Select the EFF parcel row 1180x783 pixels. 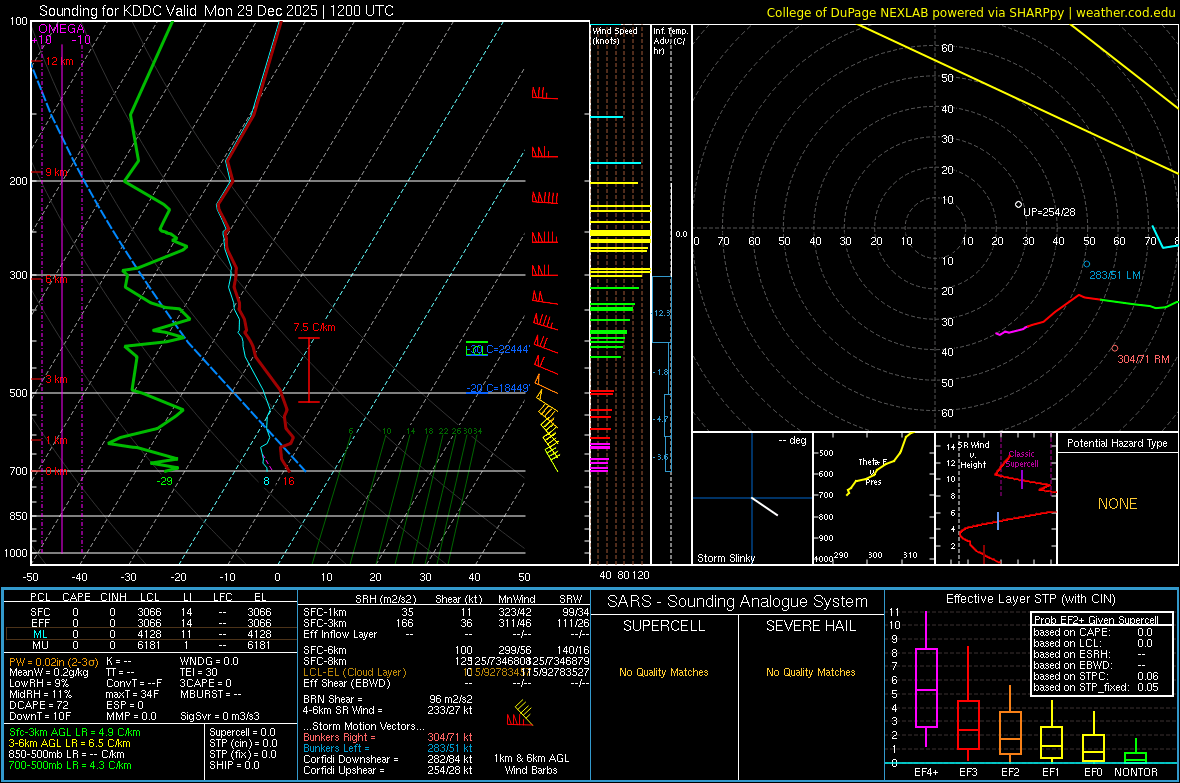[151, 623]
